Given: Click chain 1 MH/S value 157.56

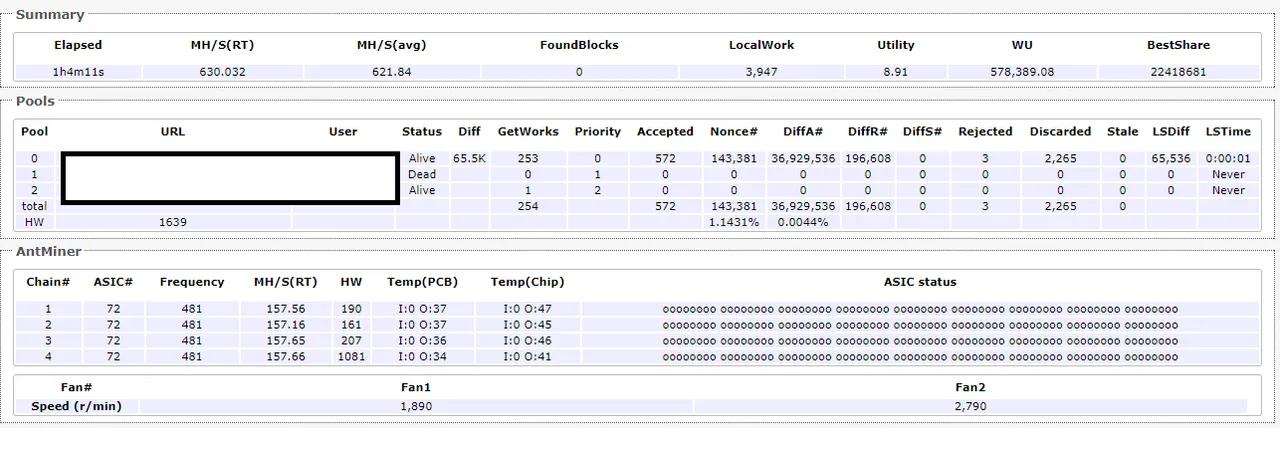Looking at the screenshot, I should coord(286,309).
